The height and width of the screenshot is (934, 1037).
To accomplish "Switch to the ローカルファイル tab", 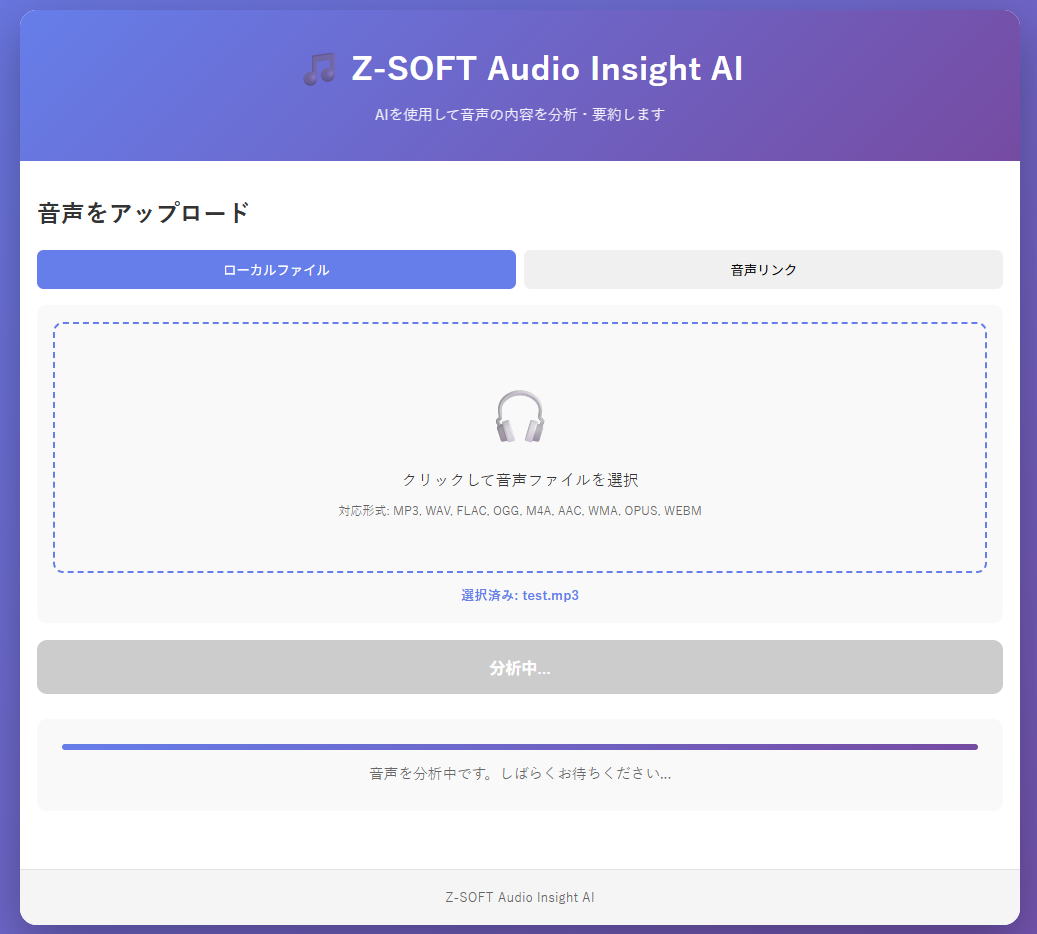I will (x=276, y=270).
